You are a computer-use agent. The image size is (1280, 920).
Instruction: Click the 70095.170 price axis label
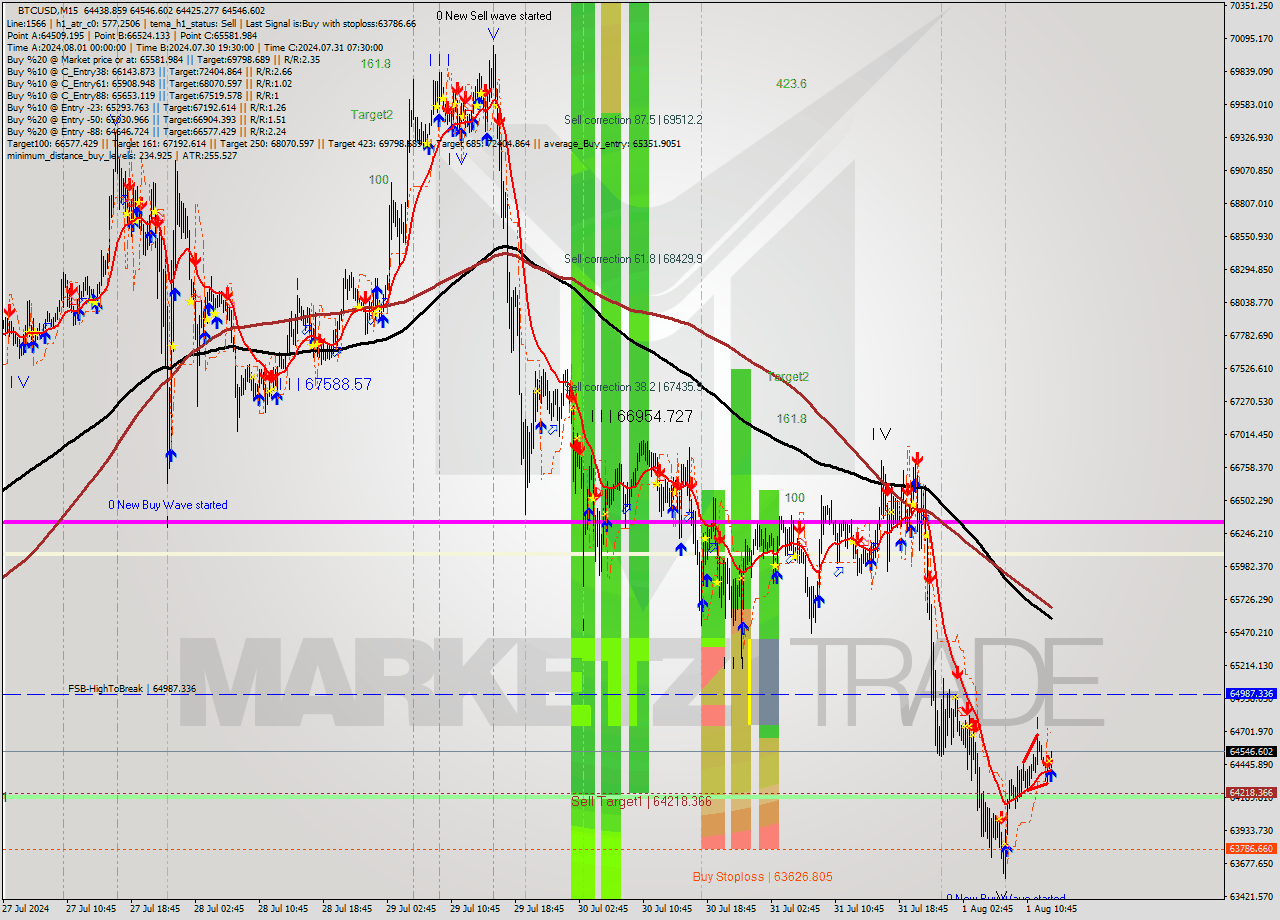click(x=1251, y=39)
